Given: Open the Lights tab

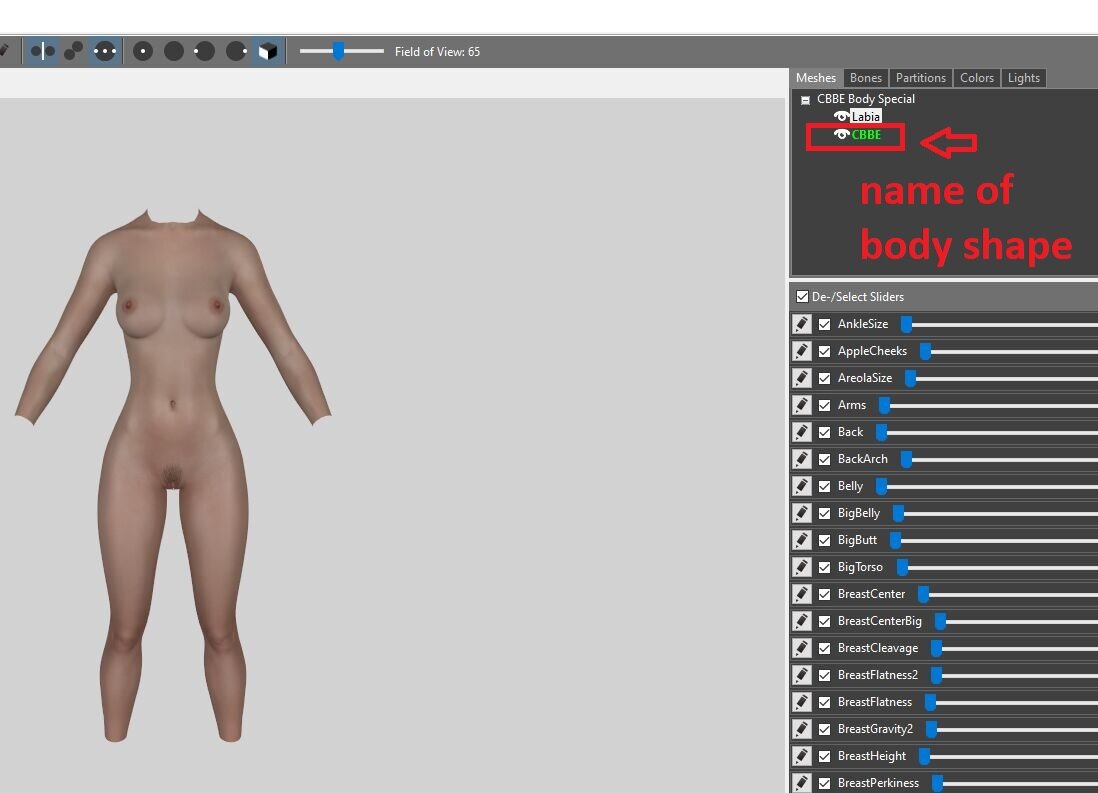Looking at the screenshot, I should (1023, 78).
